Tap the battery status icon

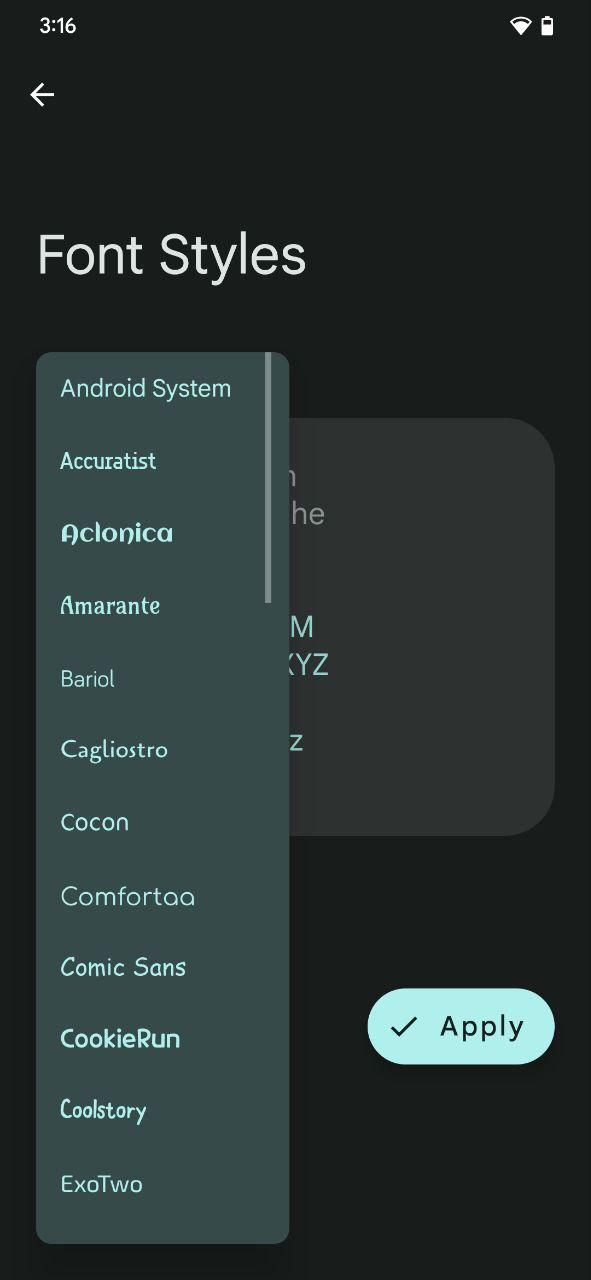tap(547, 26)
